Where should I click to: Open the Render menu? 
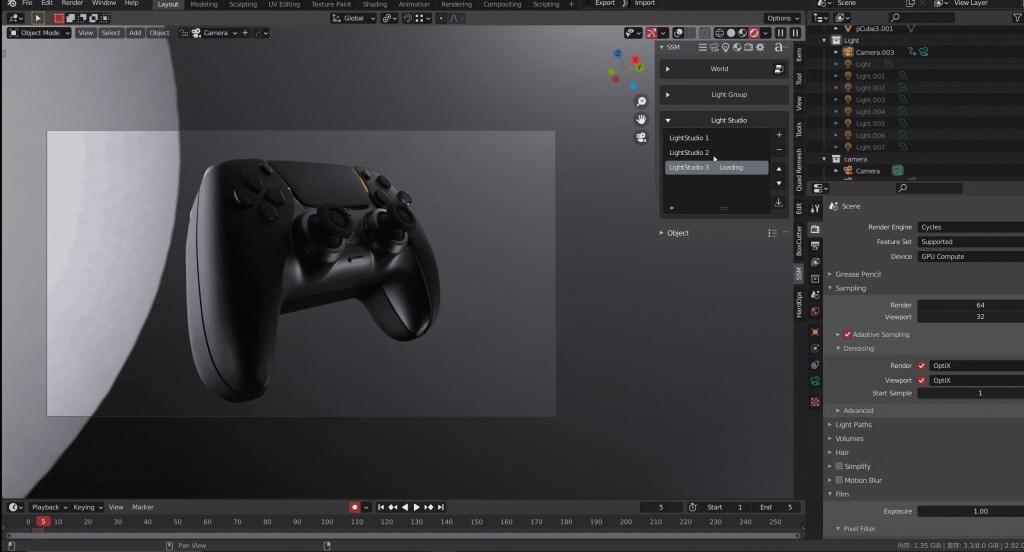point(72,3)
